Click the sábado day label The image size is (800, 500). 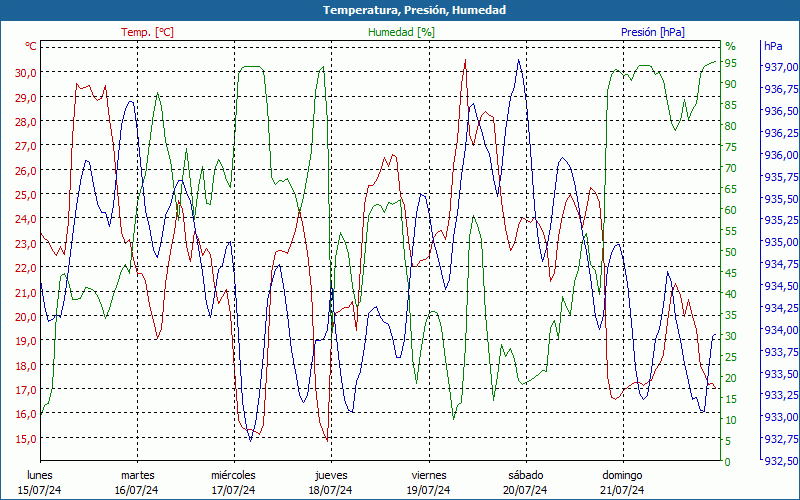click(526, 476)
